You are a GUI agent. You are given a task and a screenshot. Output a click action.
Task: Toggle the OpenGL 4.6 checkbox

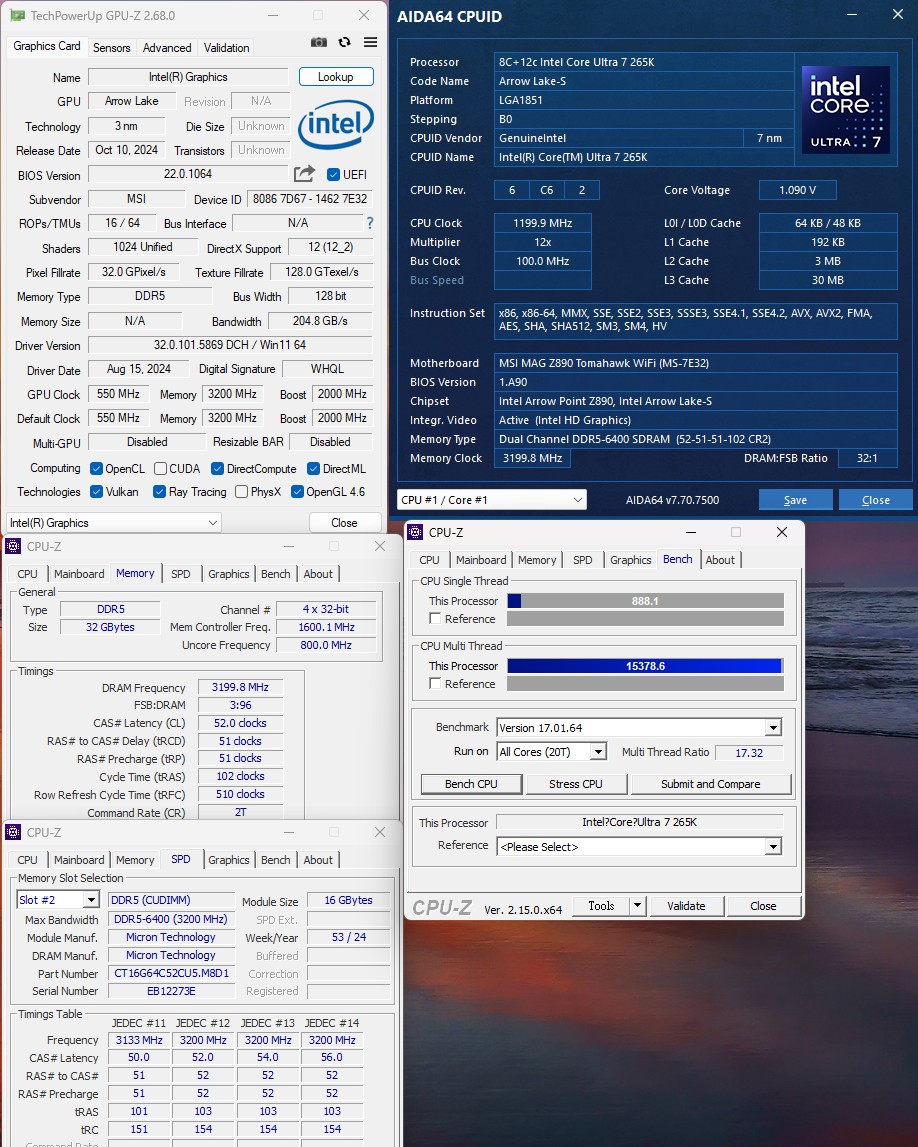click(297, 492)
